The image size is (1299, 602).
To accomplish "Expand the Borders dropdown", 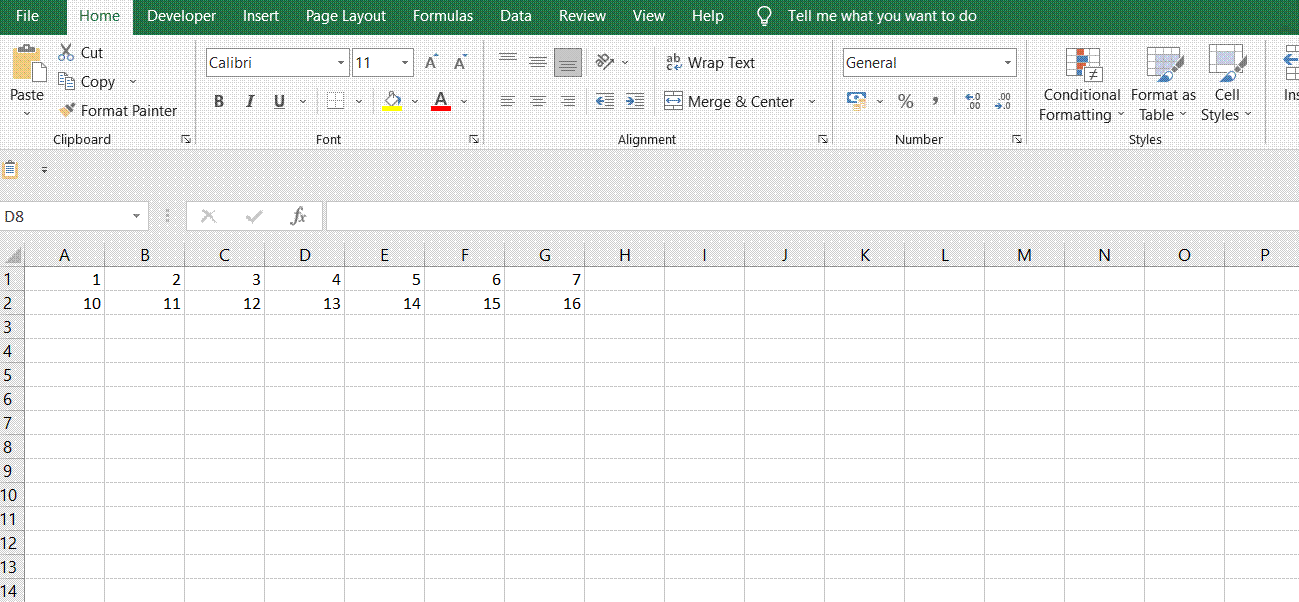I will pos(358,100).
